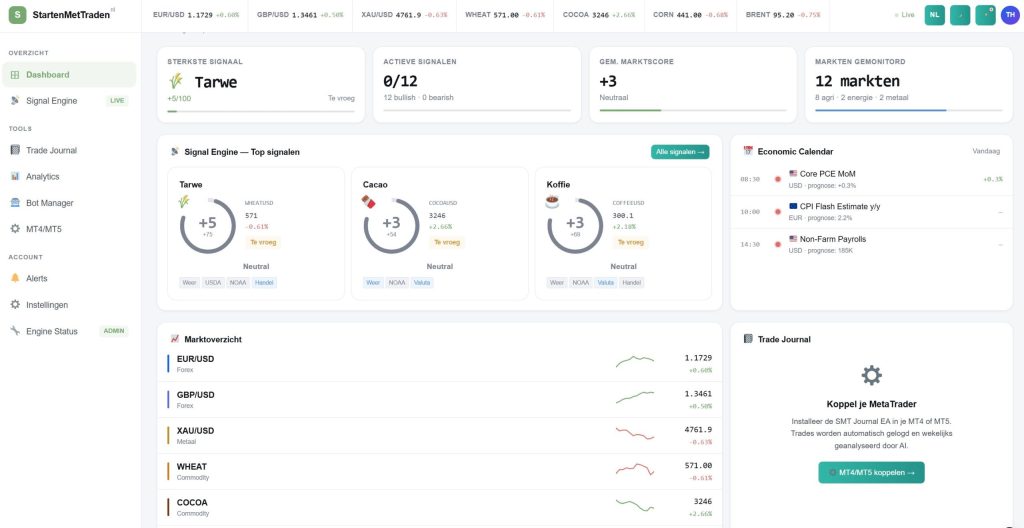
Task: Open Alerts via the bell icon
Action: click(x=15, y=278)
